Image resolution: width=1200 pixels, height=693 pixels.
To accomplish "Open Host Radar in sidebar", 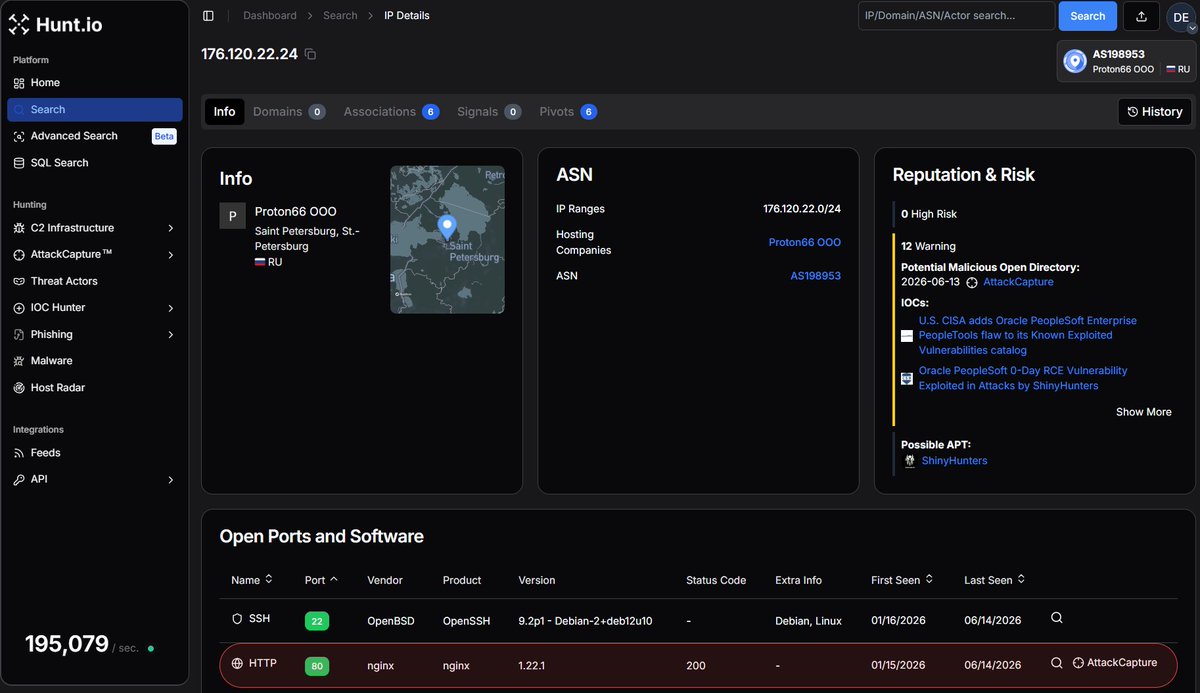I will [x=58, y=388].
